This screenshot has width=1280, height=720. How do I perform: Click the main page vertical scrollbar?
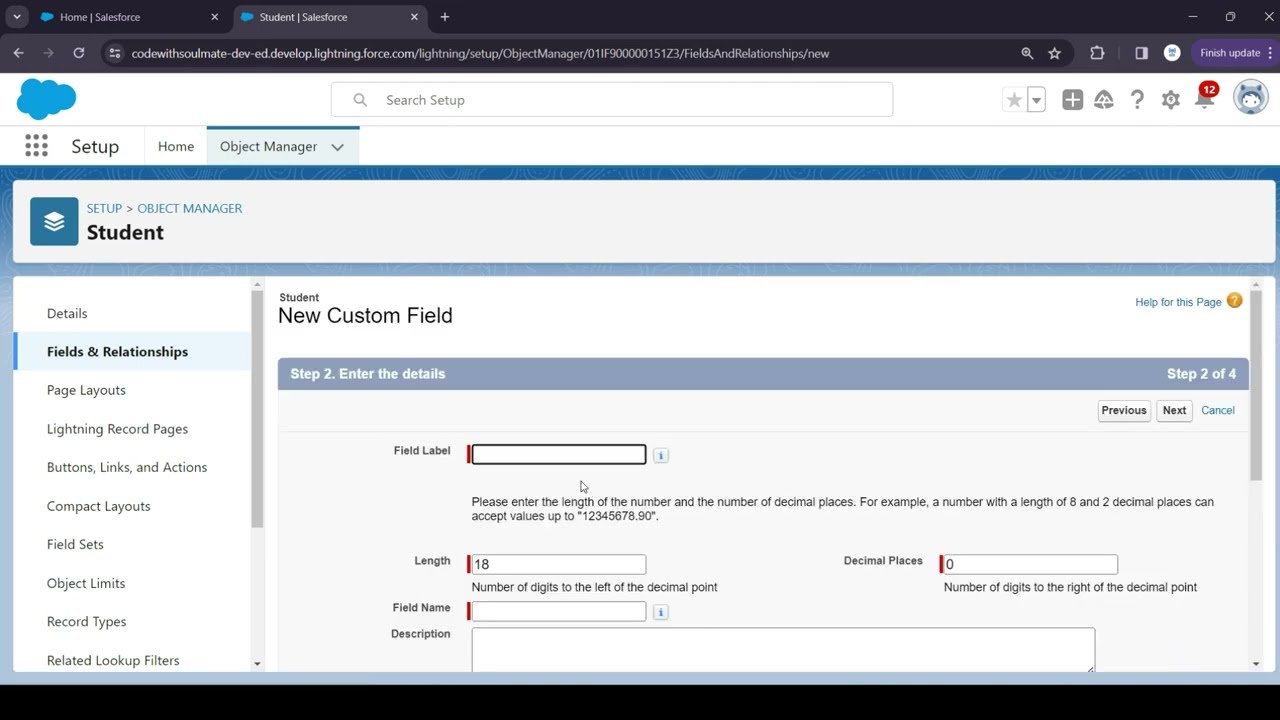coord(1256,385)
